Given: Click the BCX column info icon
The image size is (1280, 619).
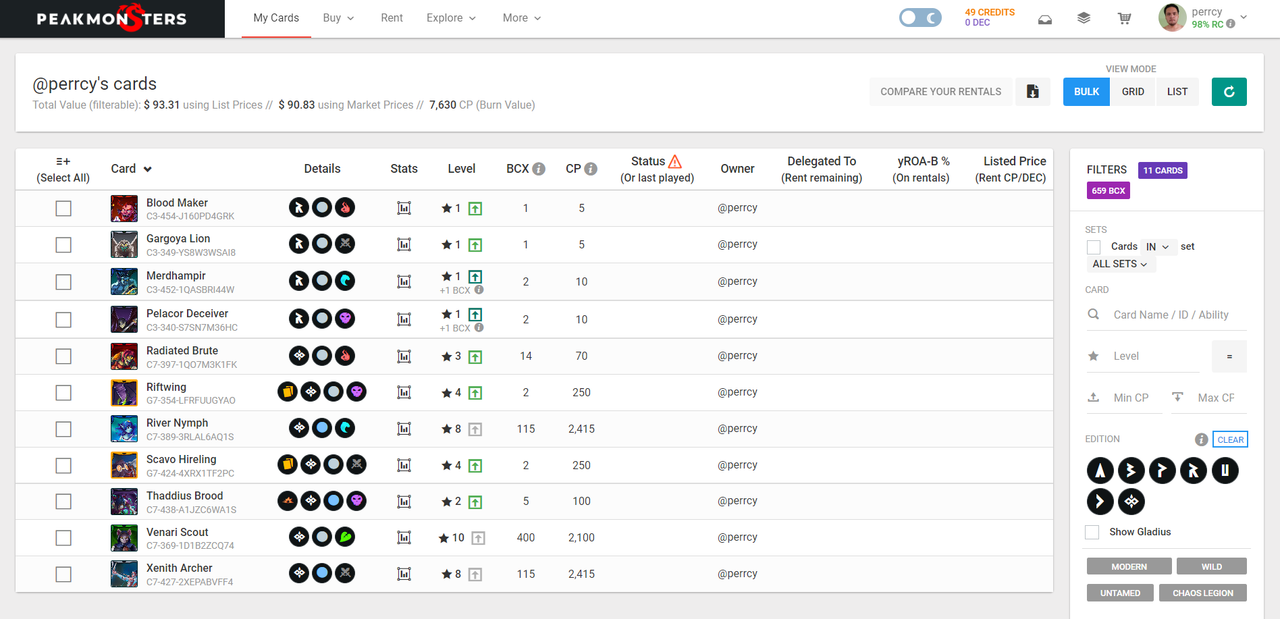Looking at the screenshot, I should pyautogui.click(x=539, y=169).
